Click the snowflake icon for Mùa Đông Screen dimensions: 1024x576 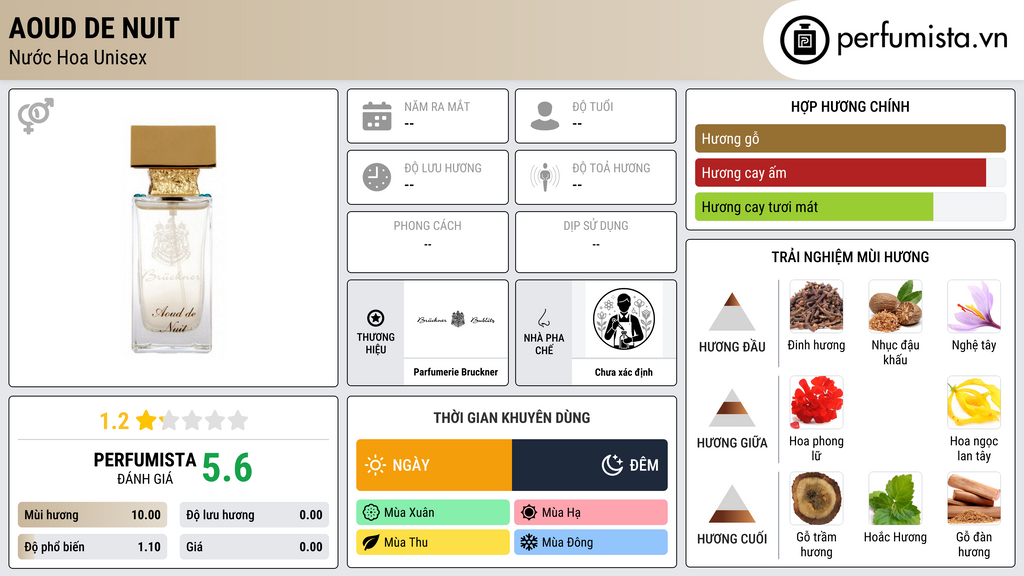[529, 542]
